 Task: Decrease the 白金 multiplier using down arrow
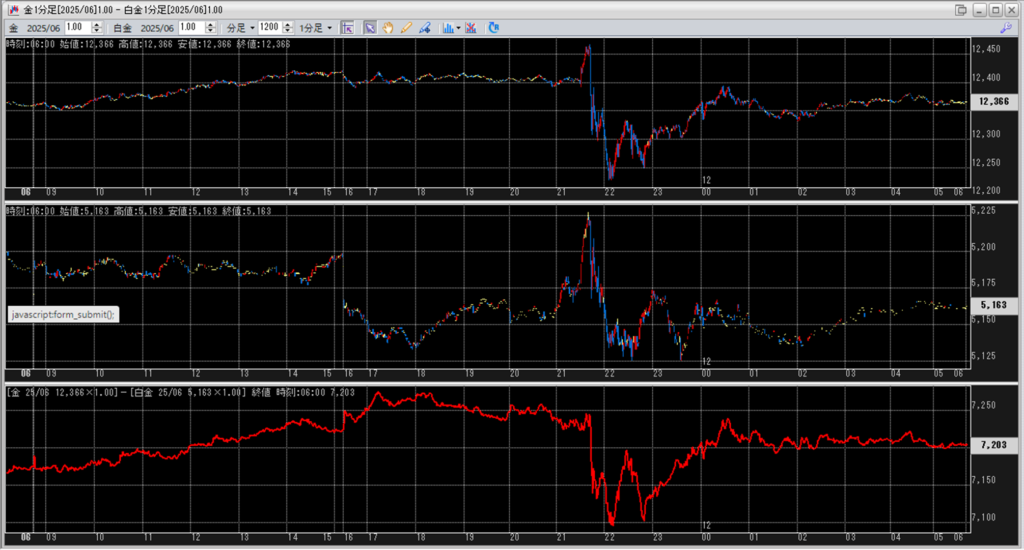pos(211,30)
